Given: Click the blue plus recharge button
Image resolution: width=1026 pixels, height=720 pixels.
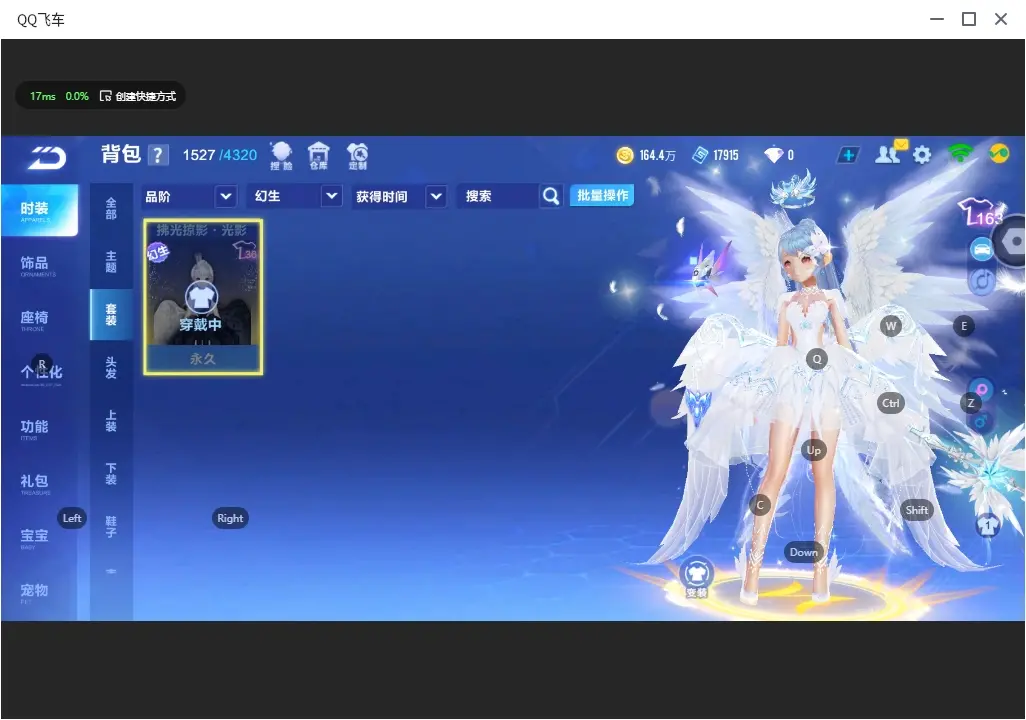Looking at the screenshot, I should pyautogui.click(x=848, y=155).
